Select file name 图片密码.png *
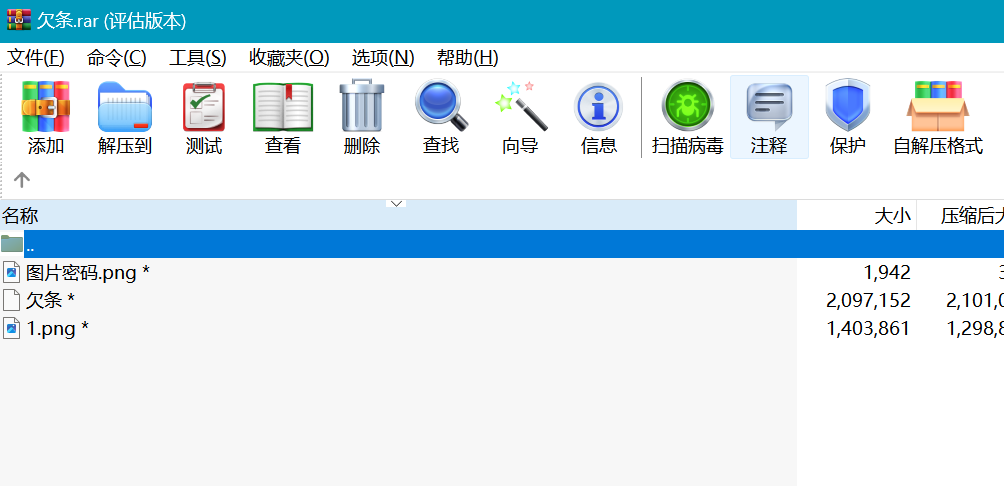The width and height of the screenshot is (1004, 486). pyautogui.click(x=88, y=273)
